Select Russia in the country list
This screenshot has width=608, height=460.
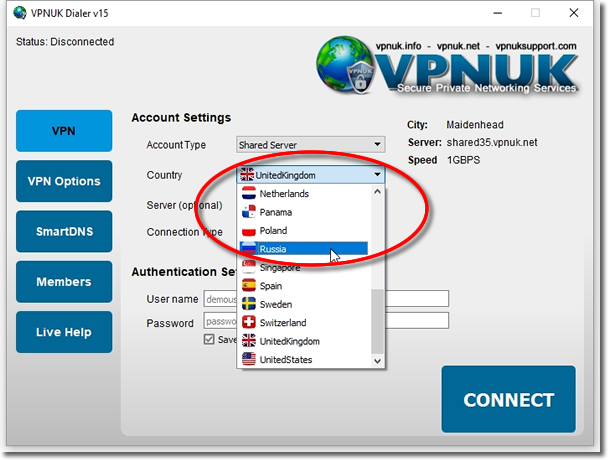[x=304, y=249]
